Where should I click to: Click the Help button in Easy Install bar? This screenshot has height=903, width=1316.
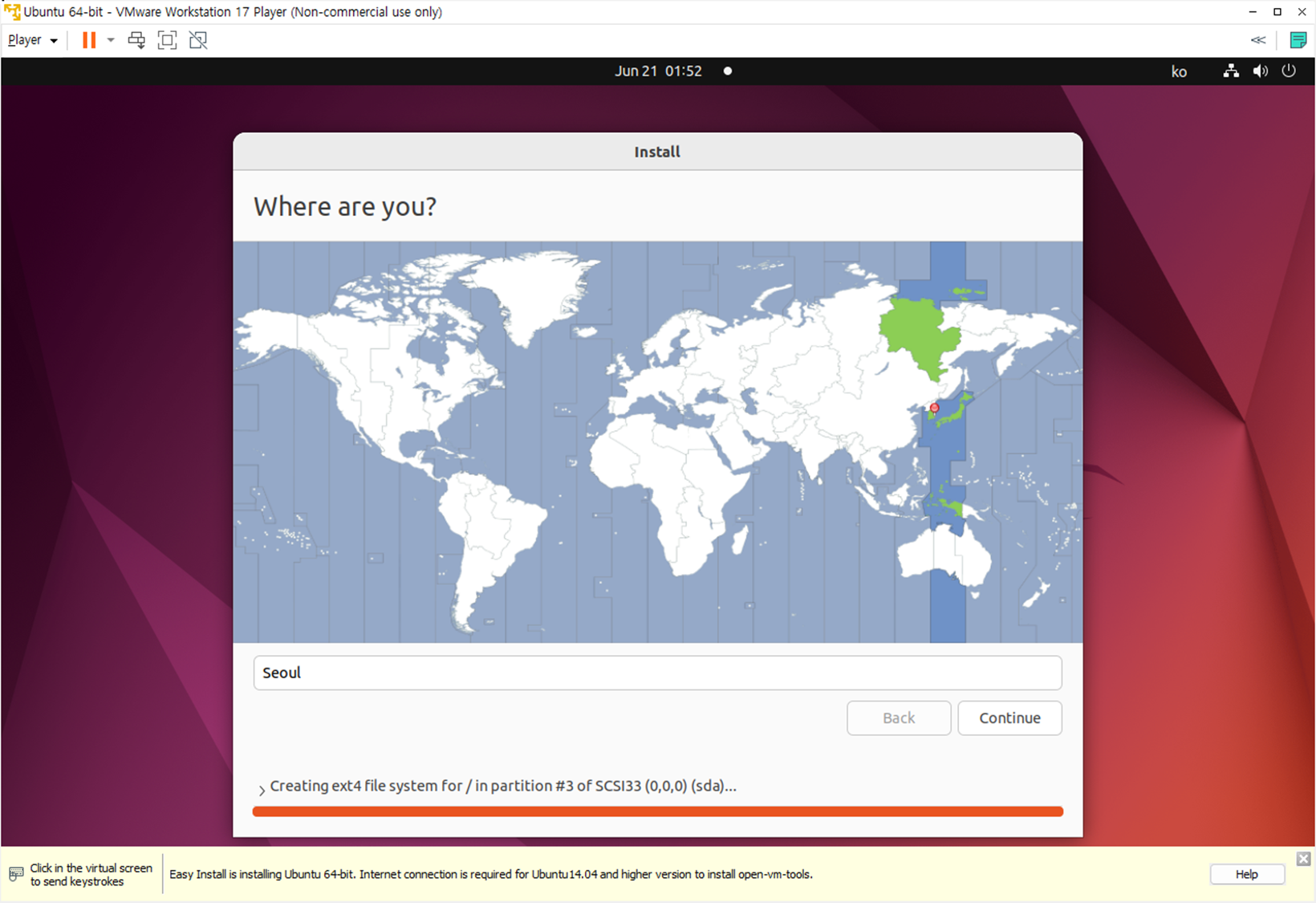tap(1246, 874)
